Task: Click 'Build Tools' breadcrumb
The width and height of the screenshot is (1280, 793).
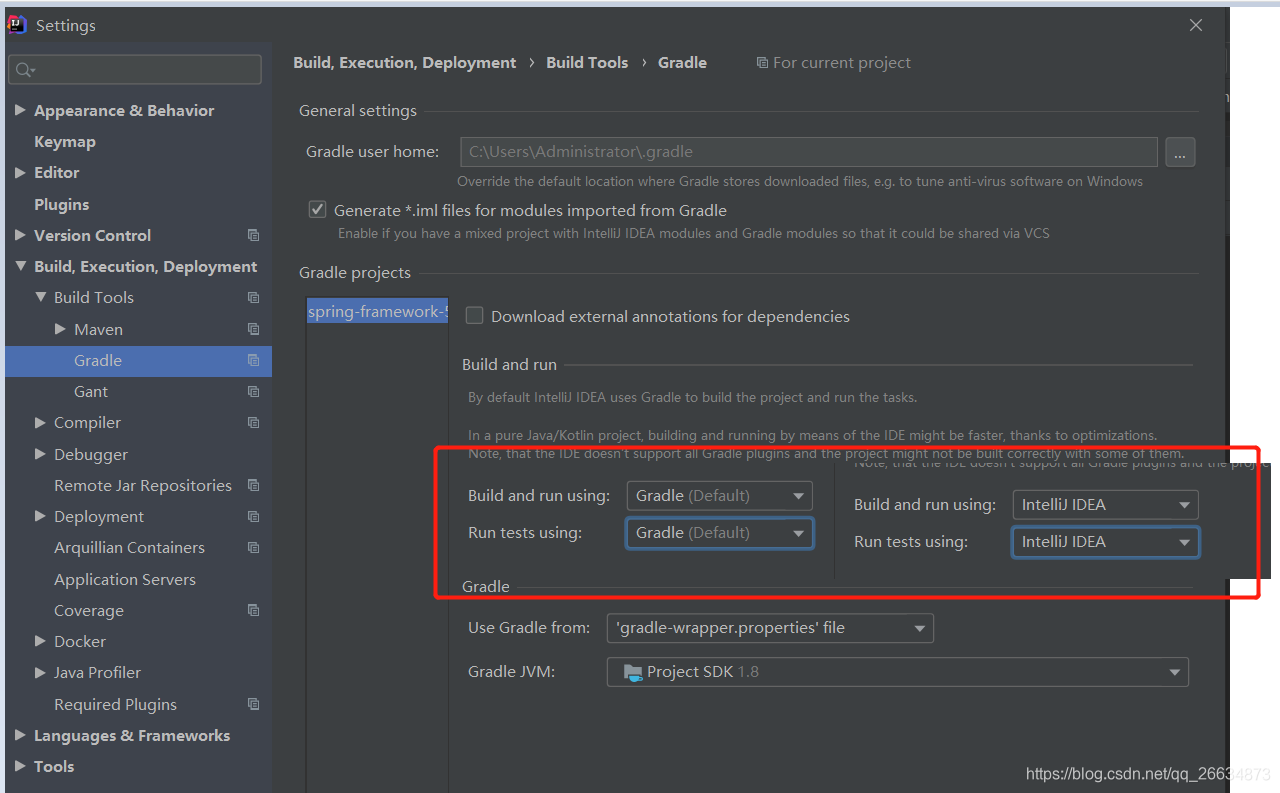Action: coord(587,62)
